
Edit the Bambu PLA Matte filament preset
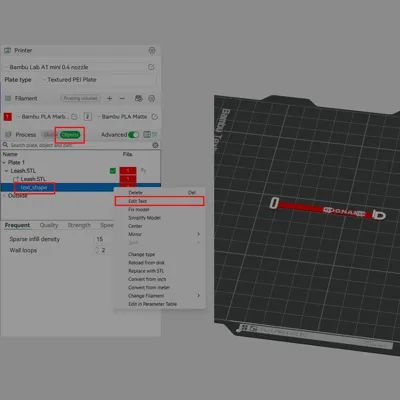tap(155, 117)
